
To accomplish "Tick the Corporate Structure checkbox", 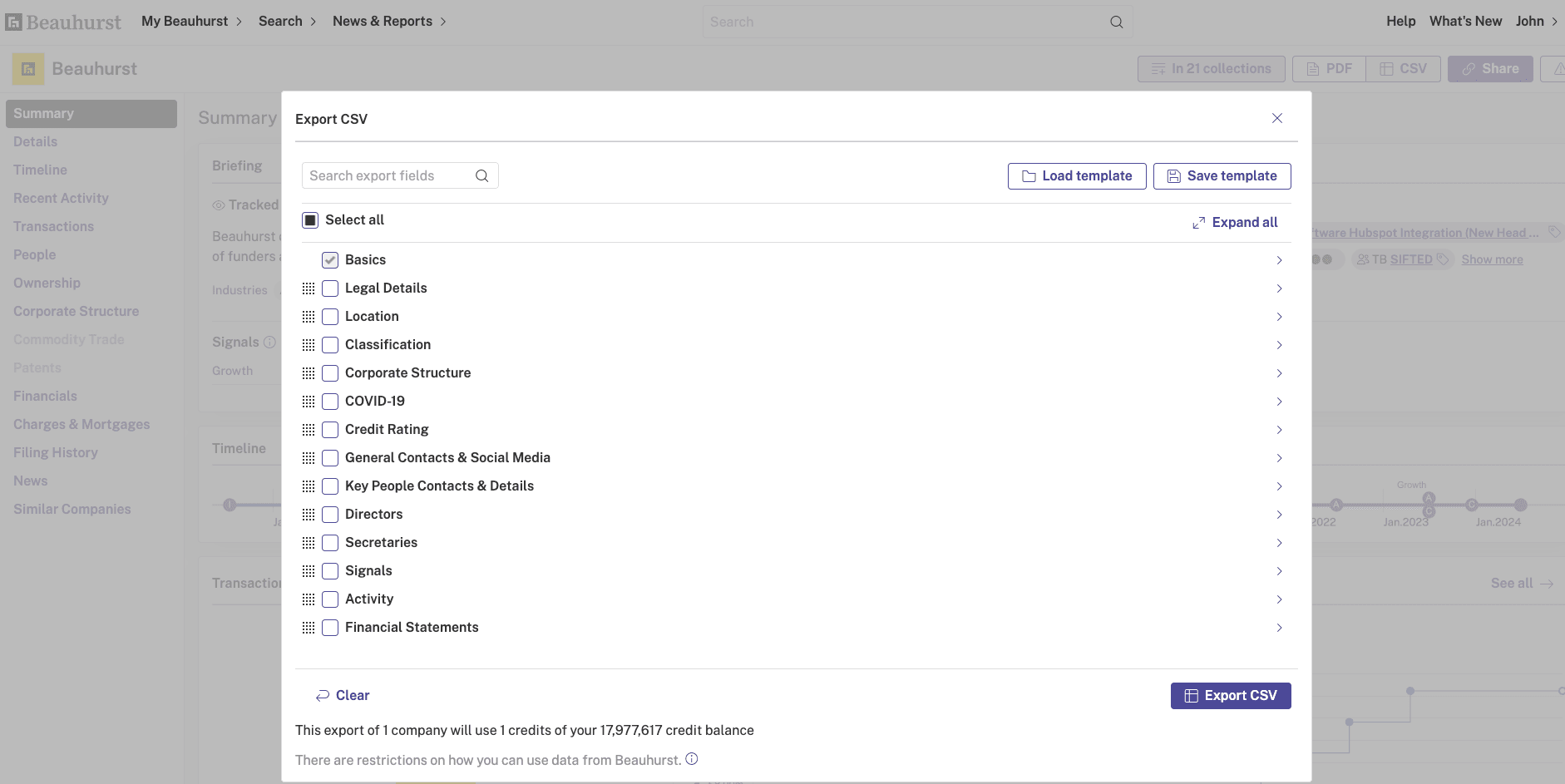I will 330,373.
